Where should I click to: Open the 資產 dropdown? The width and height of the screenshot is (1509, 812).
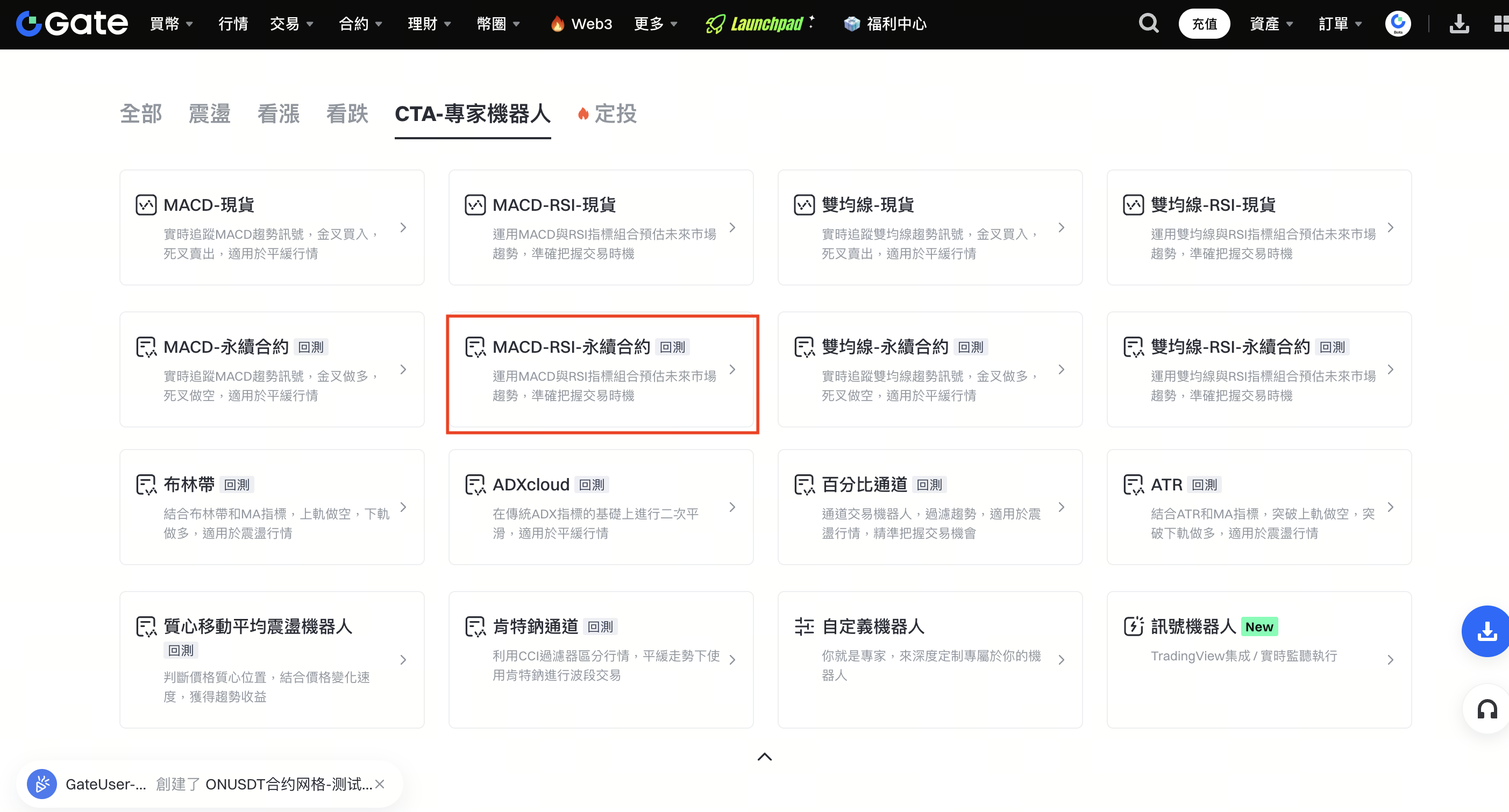pyautogui.click(x=1271, y=24)
